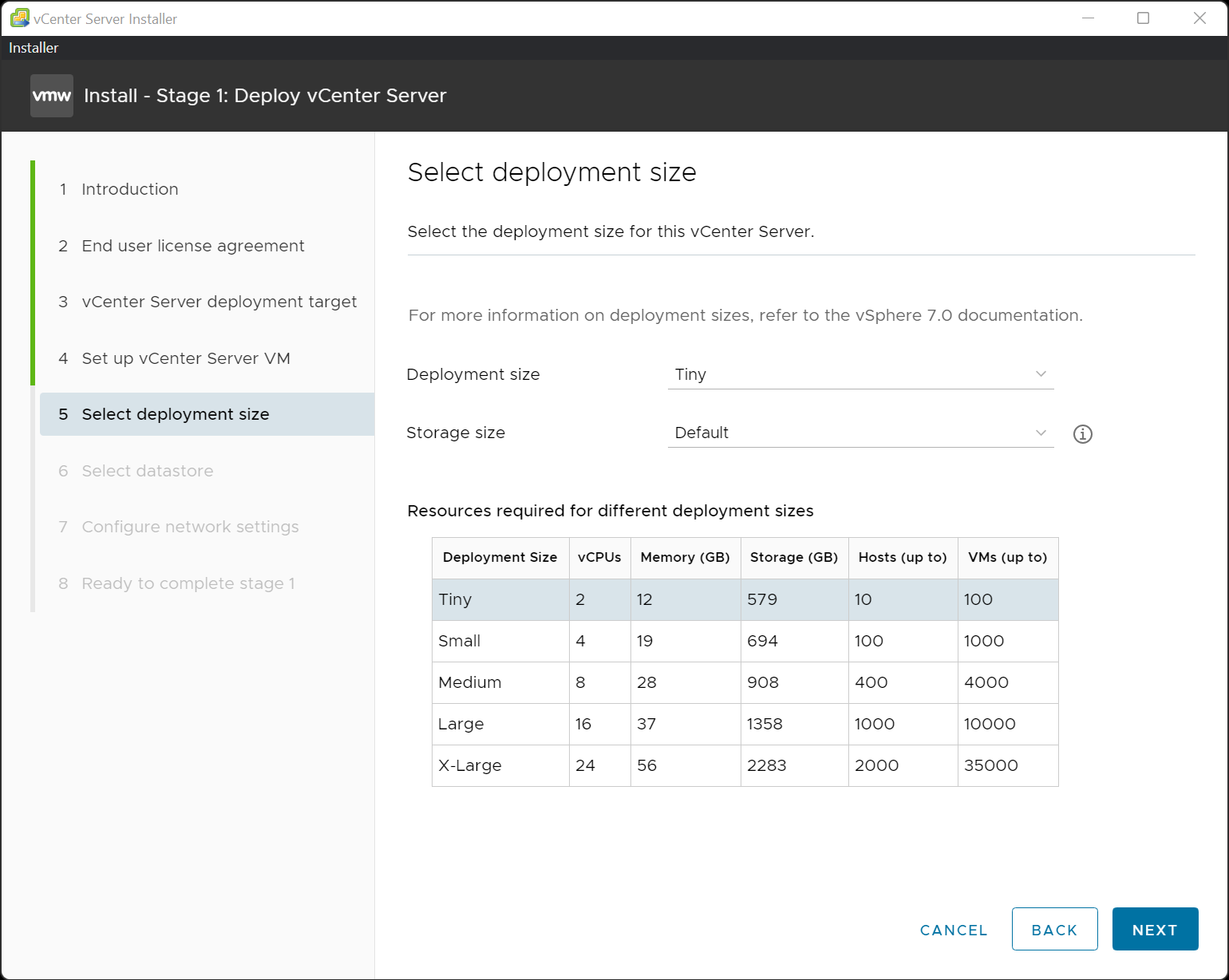Click the VMW logo in the header

click(x=51, y=95)
